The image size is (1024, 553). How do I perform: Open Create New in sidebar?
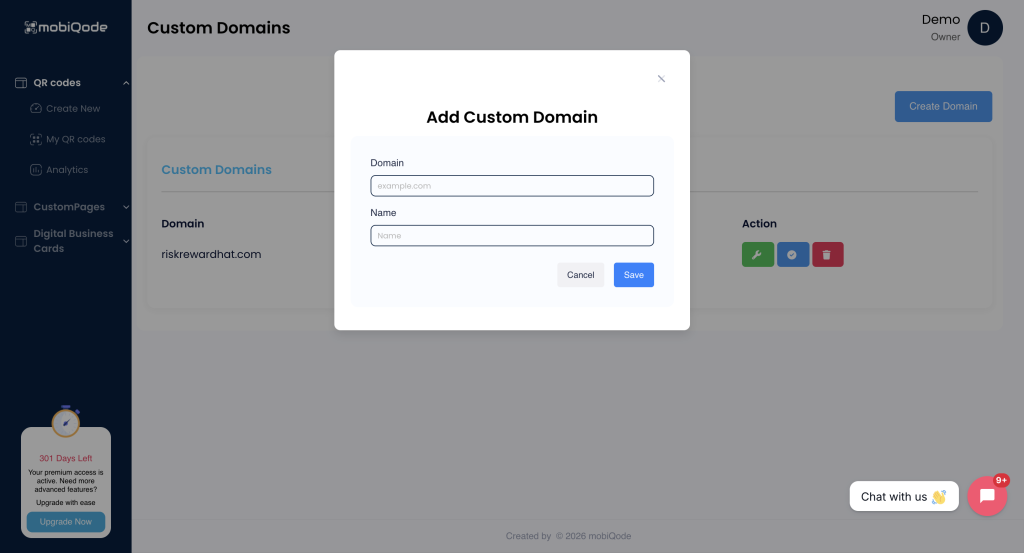click(72, 108)
